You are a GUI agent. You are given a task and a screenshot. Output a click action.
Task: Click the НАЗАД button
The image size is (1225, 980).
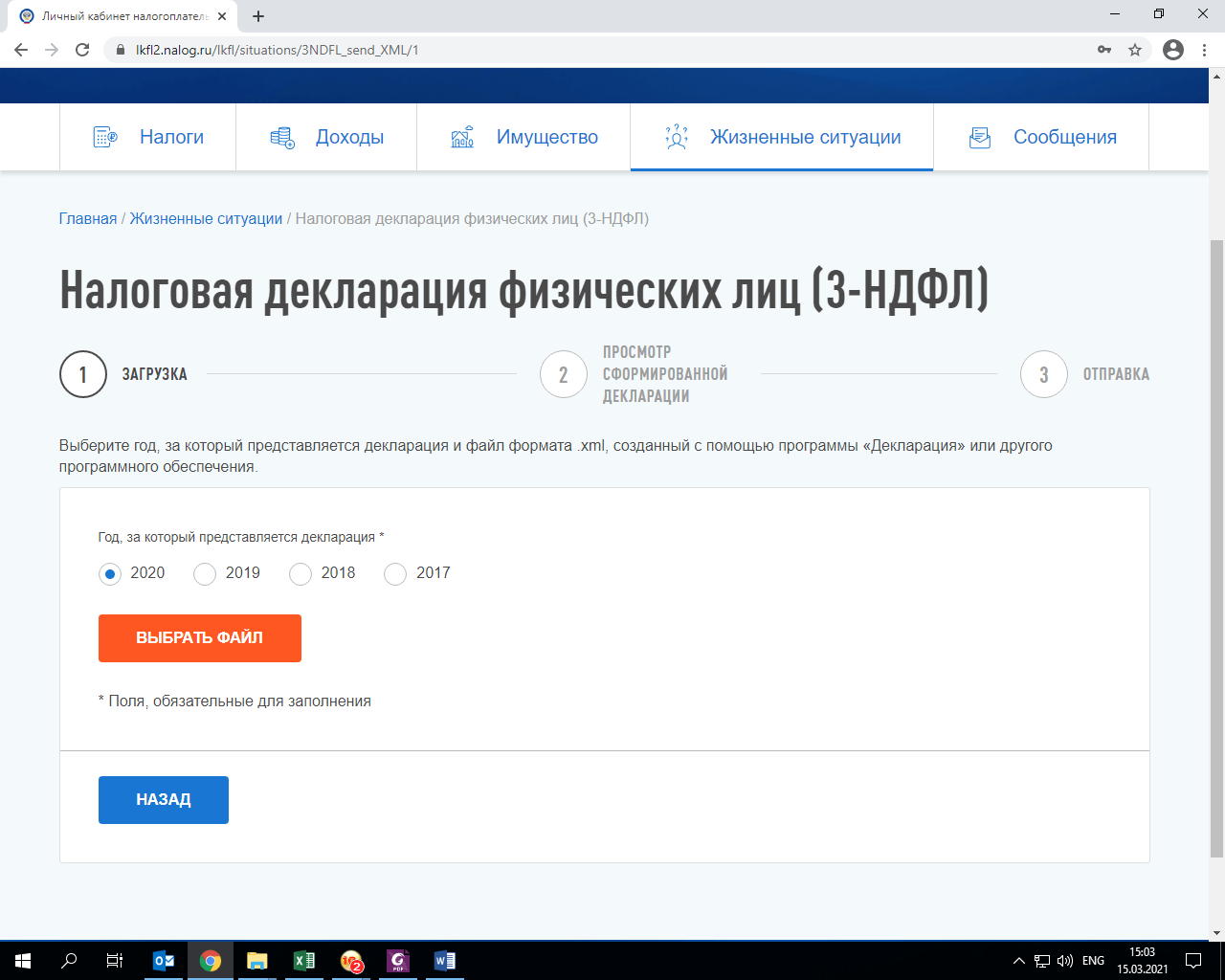(x=163, y=800)
